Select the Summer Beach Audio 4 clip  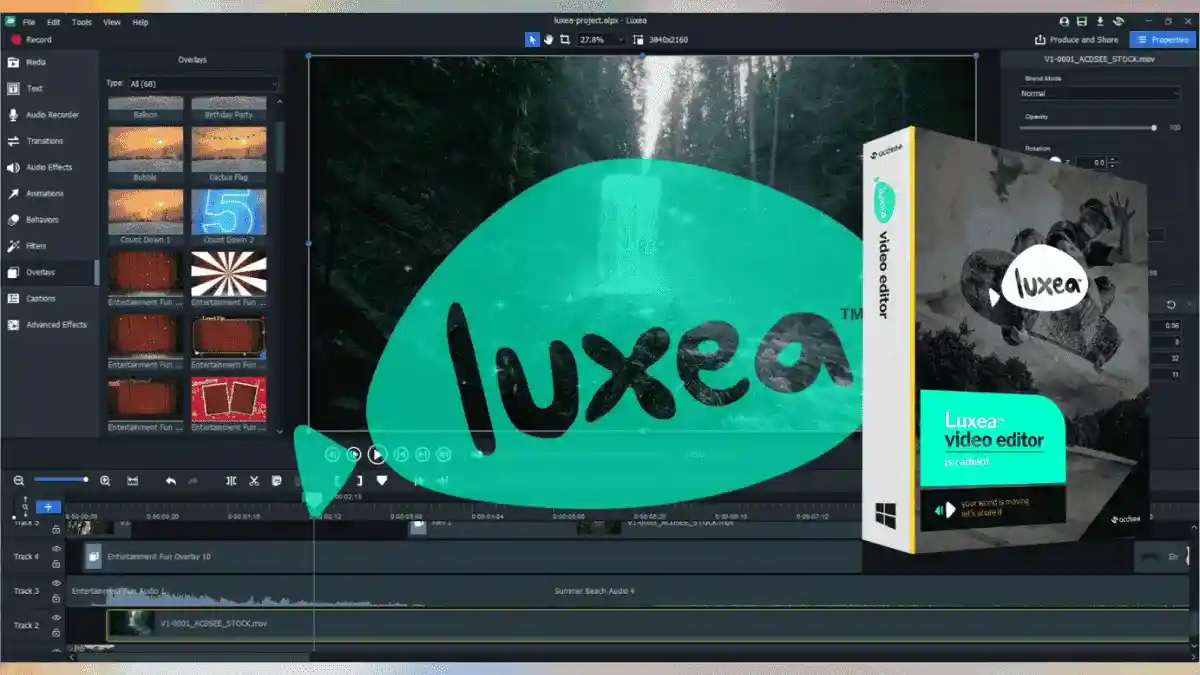[x=594, y=591]
